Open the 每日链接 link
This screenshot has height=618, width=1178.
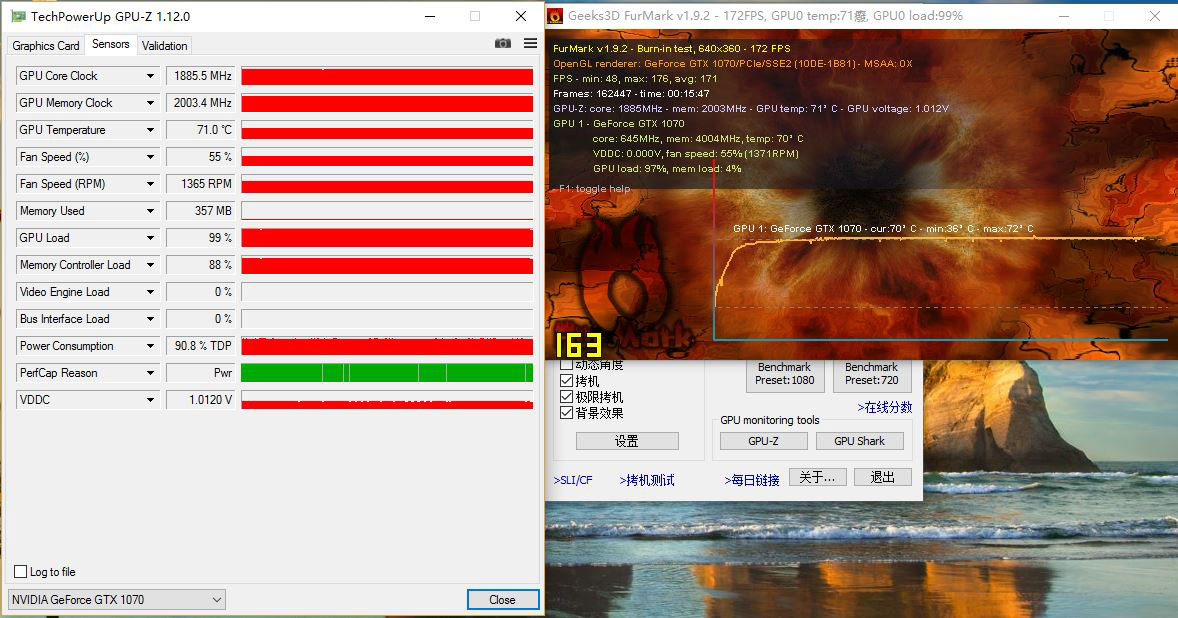tap(752, 480)
